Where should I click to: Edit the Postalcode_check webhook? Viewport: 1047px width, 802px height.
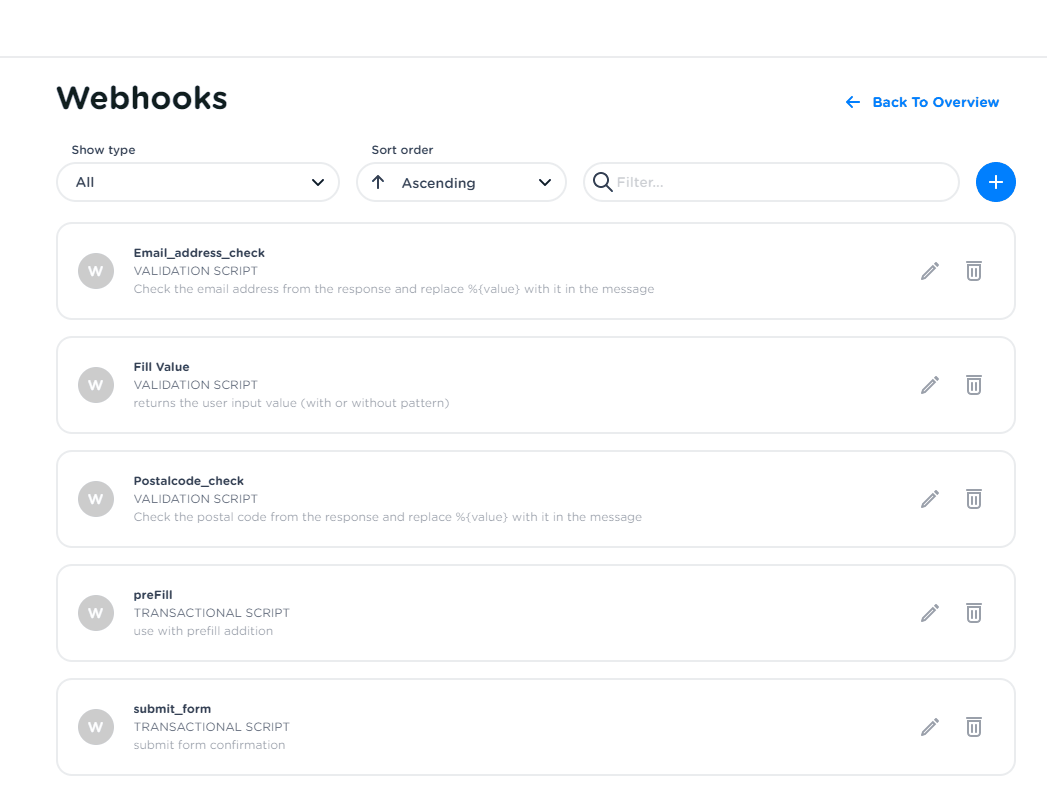[929, 499]
